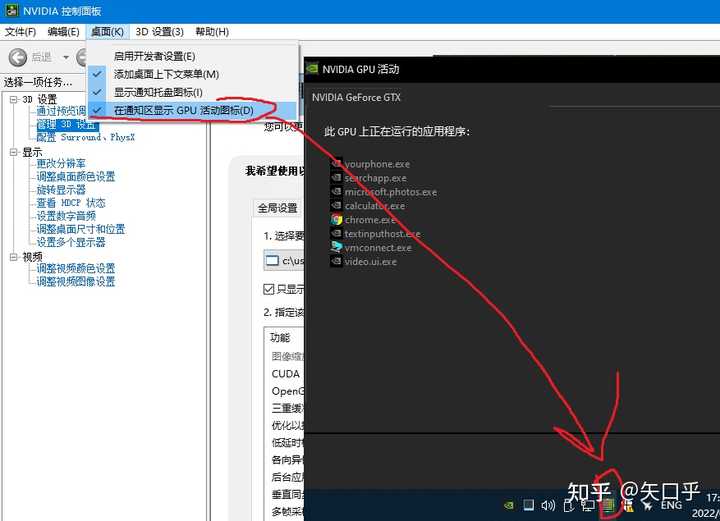Open 帮助(H) menu

[x=212, y=32]
